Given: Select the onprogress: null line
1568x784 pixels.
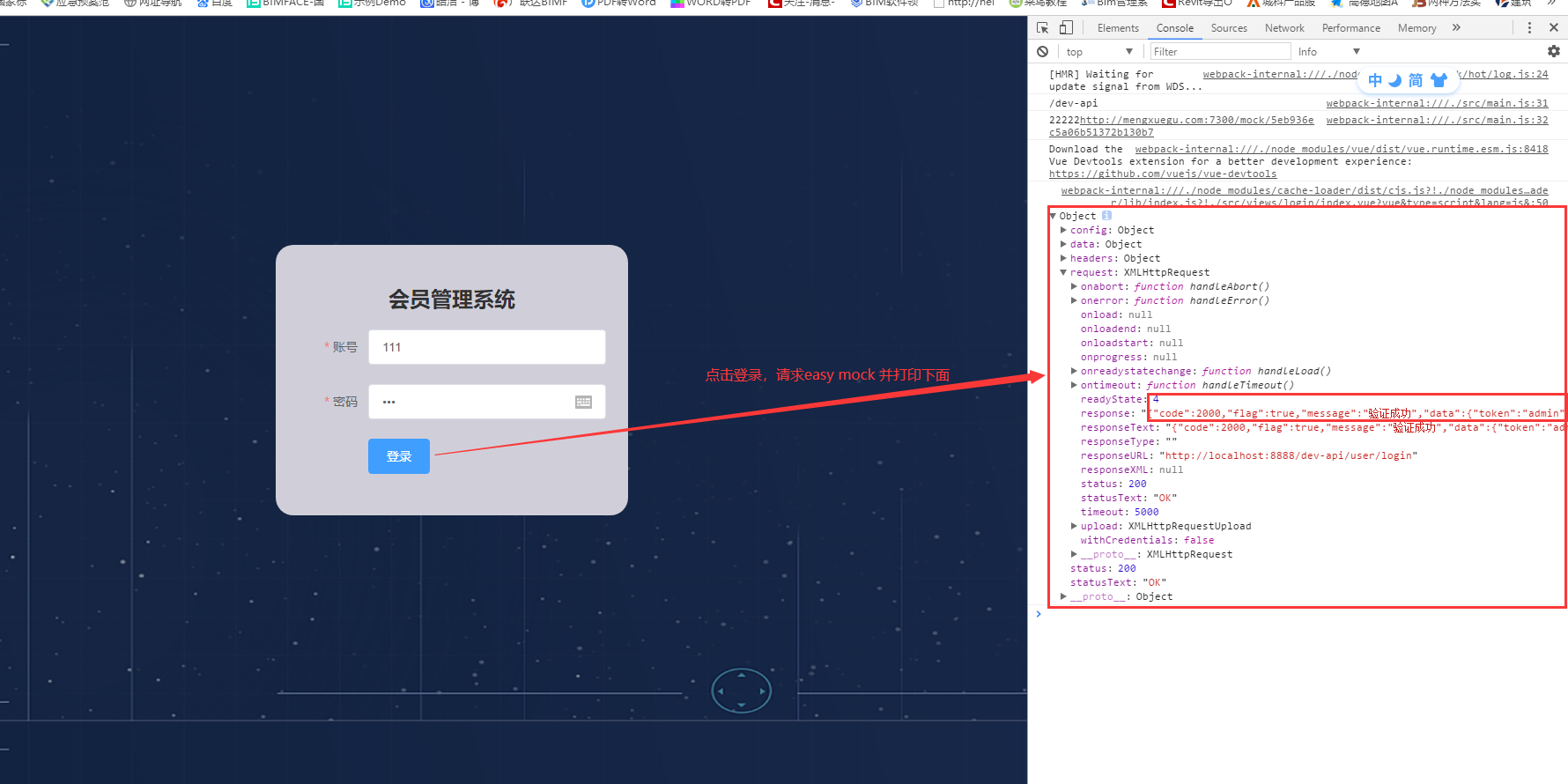Looking at the screenshot, I should [x=1128, y=357].
